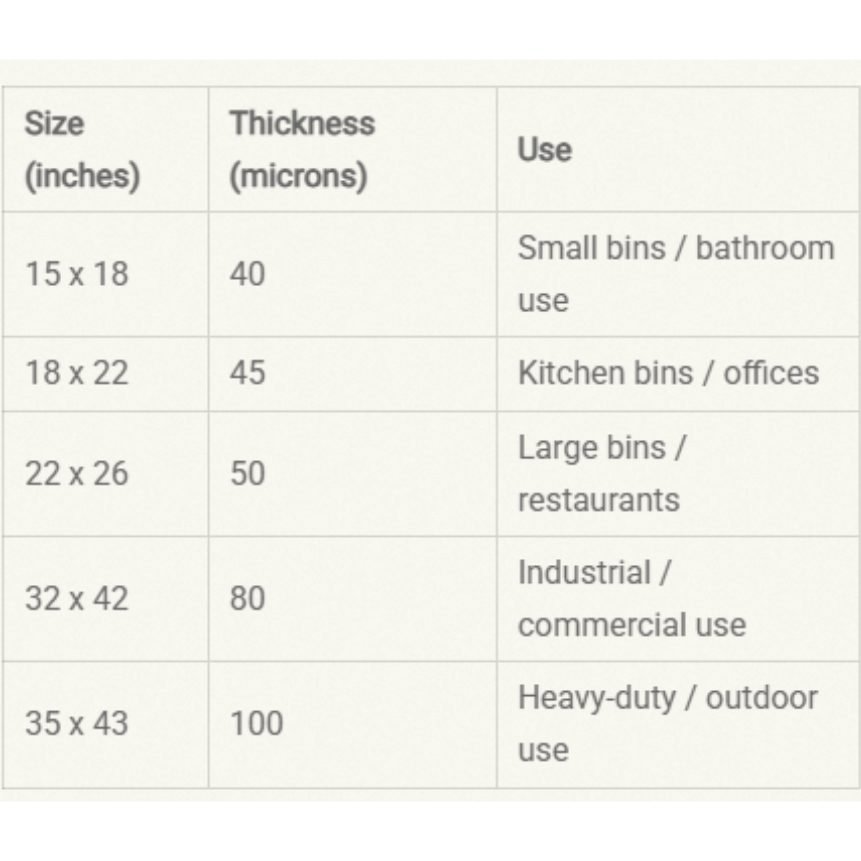Select the 35 x 43 size cell
Viewport: 861px width, 861px height.
(77, 723)
